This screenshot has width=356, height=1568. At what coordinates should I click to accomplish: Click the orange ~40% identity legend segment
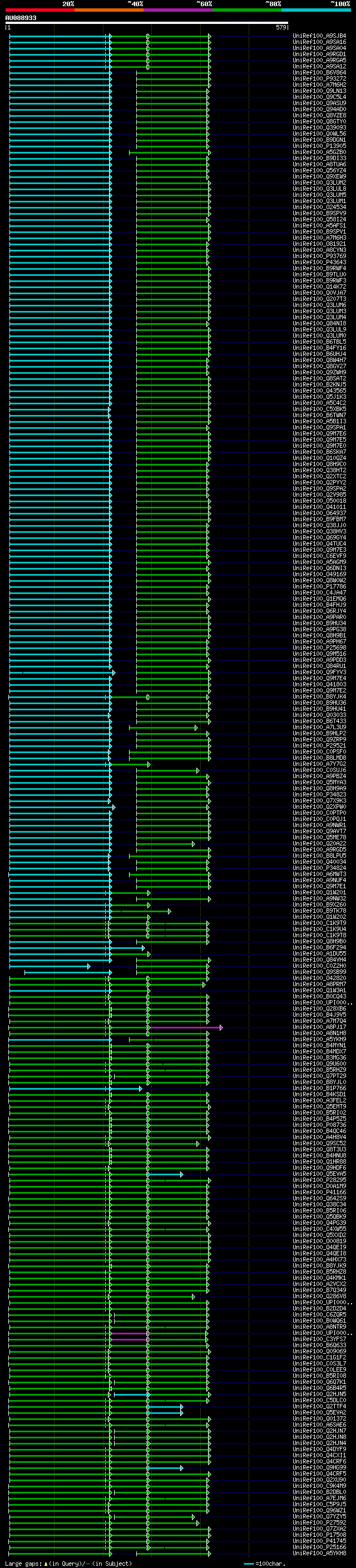point(109,10)
